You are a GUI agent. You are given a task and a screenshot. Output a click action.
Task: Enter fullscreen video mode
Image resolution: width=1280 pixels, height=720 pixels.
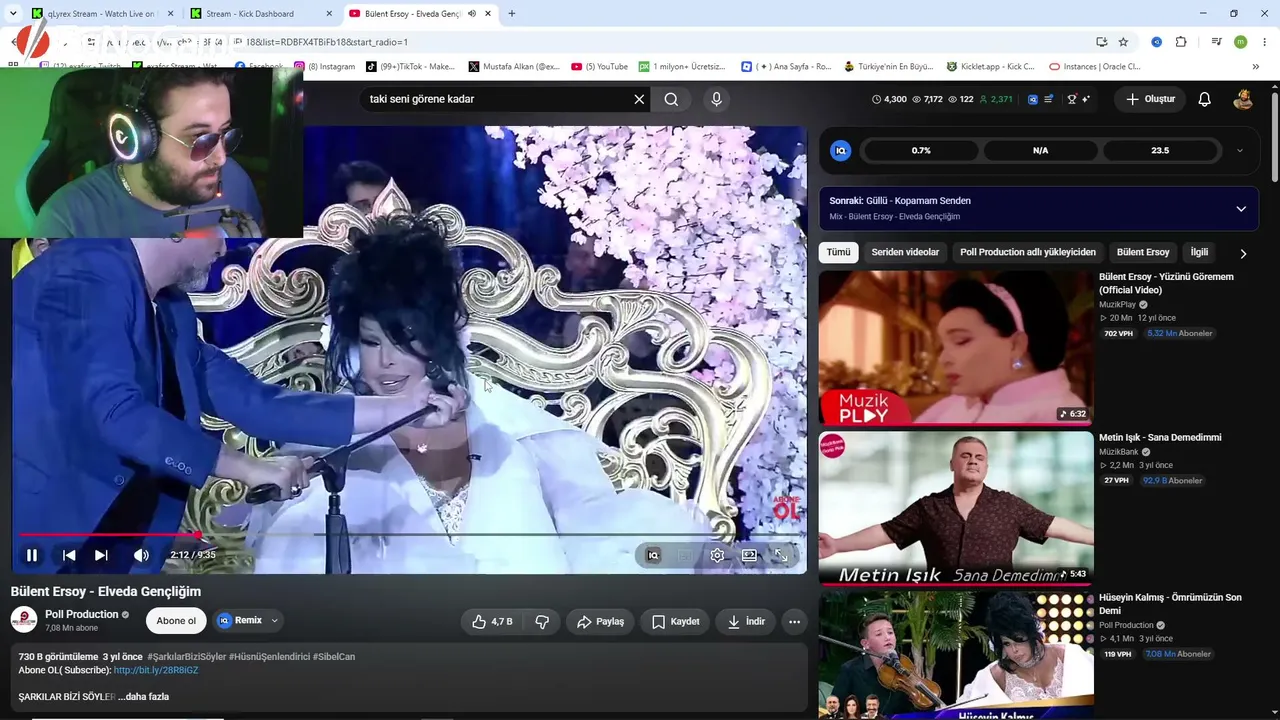781,555
